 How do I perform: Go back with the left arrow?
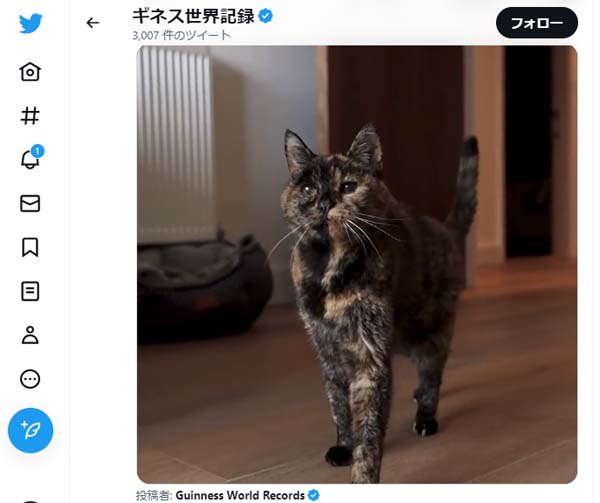(93, 23)
